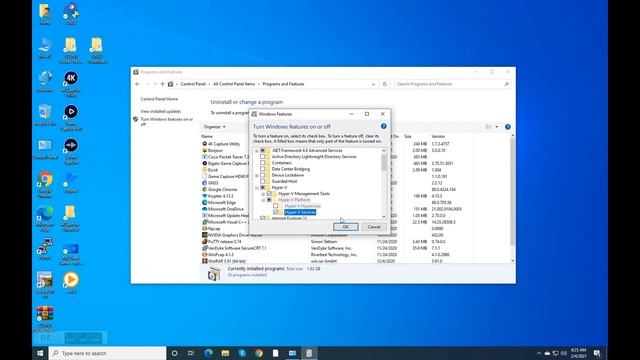Click the refresh button beside address bar
The image size is (640, 360).
pos(384,84)
